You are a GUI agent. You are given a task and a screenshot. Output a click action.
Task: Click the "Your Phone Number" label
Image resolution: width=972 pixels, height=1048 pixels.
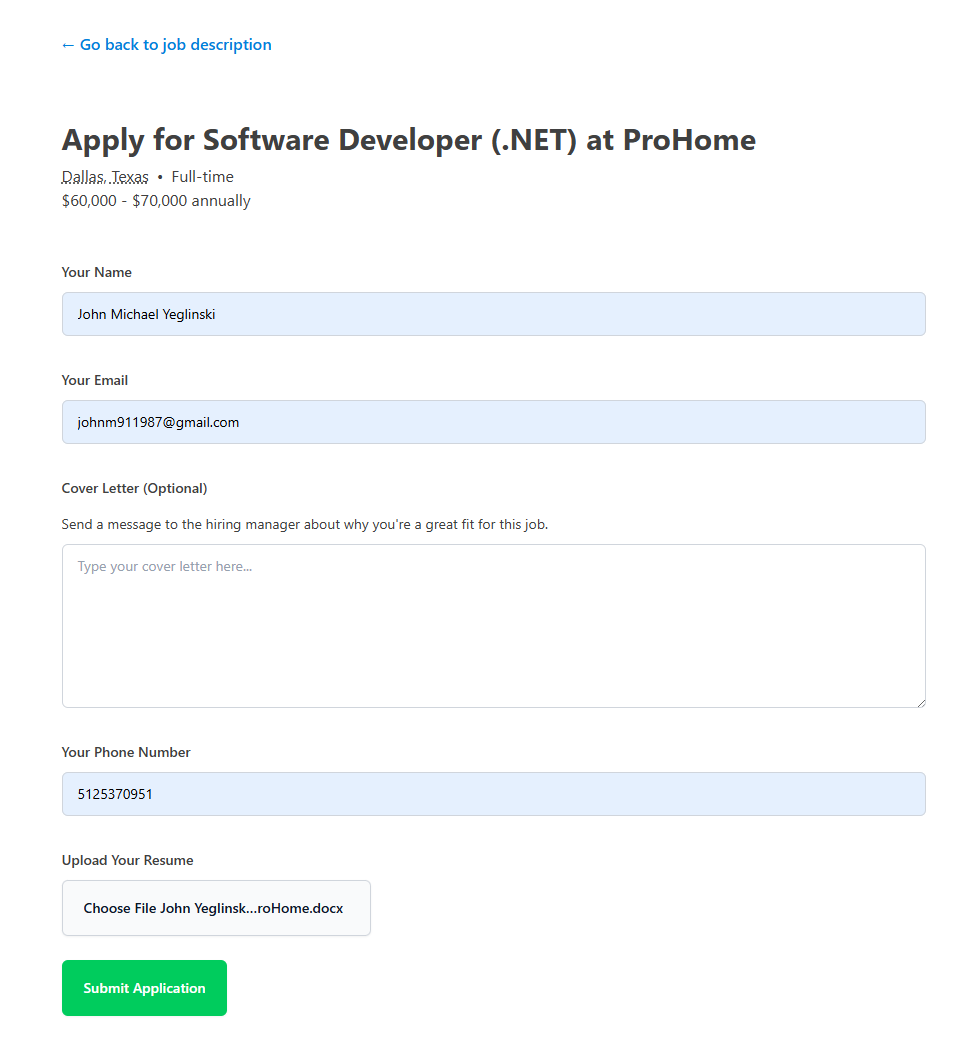pyautogui.click(x=126, y=752)
